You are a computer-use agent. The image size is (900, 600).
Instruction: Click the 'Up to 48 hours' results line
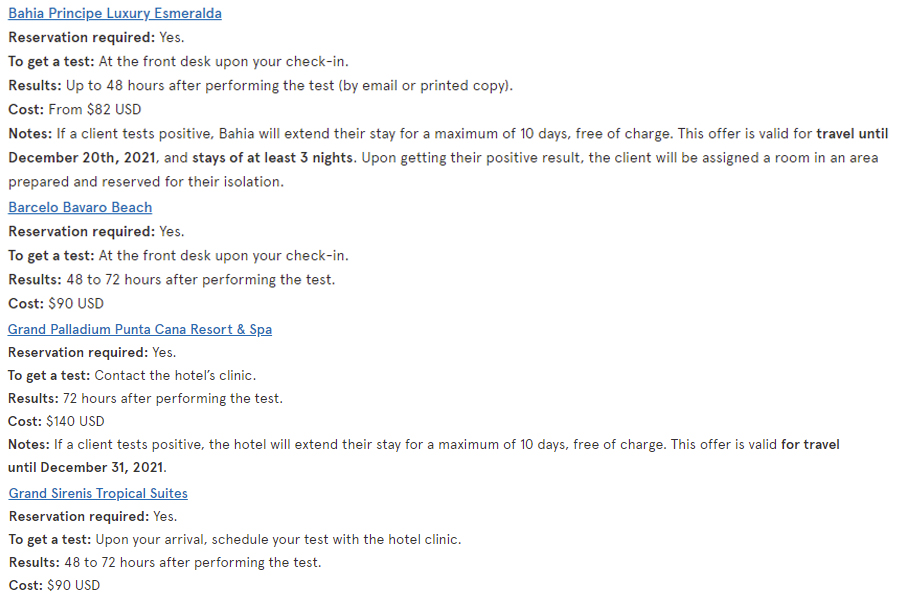pyautogui.click(x=261, y=86)
